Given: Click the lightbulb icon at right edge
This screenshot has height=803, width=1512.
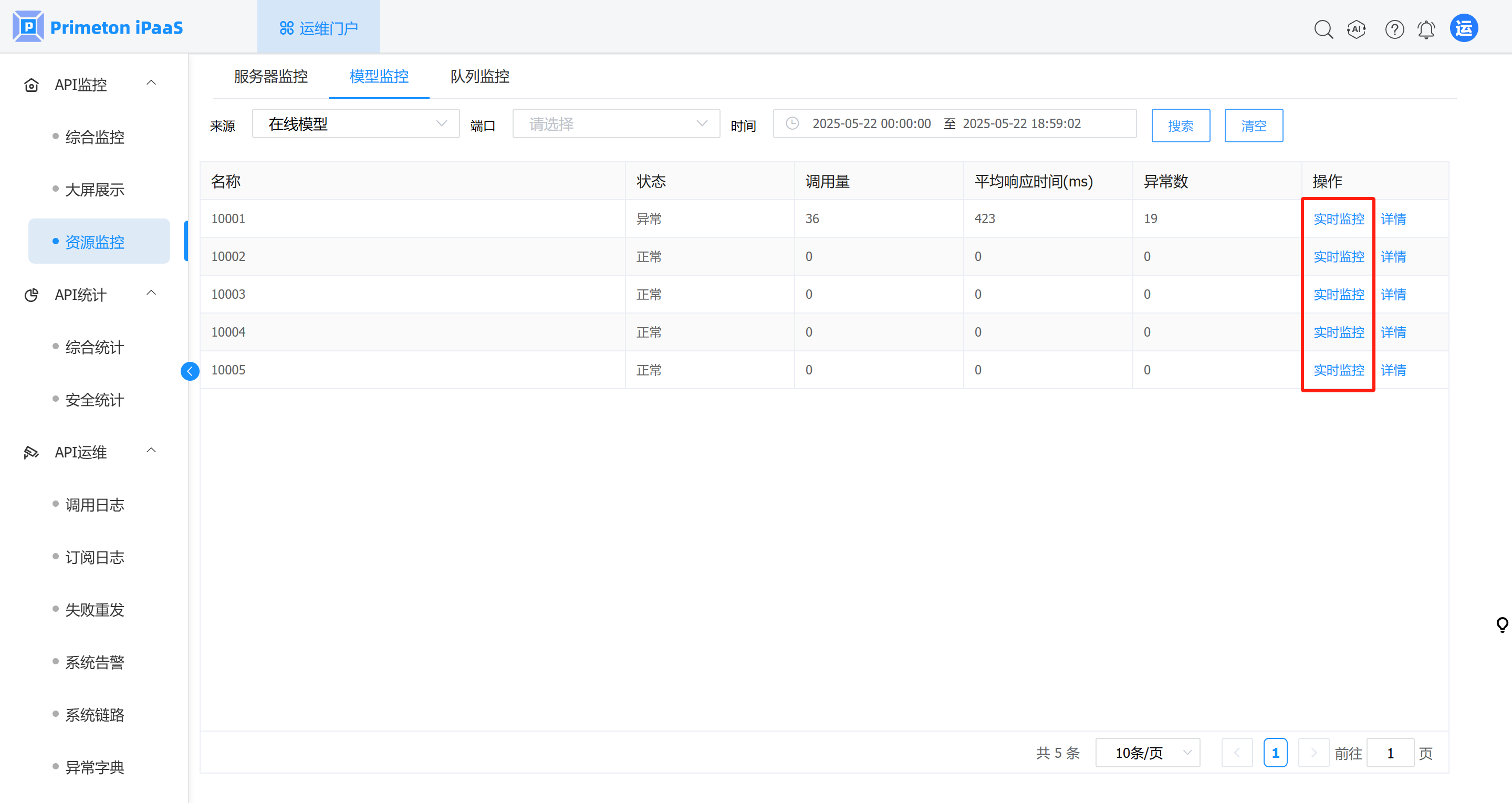Looking at the screenshot, I should pyautogui.click(x=1502, y=624).
